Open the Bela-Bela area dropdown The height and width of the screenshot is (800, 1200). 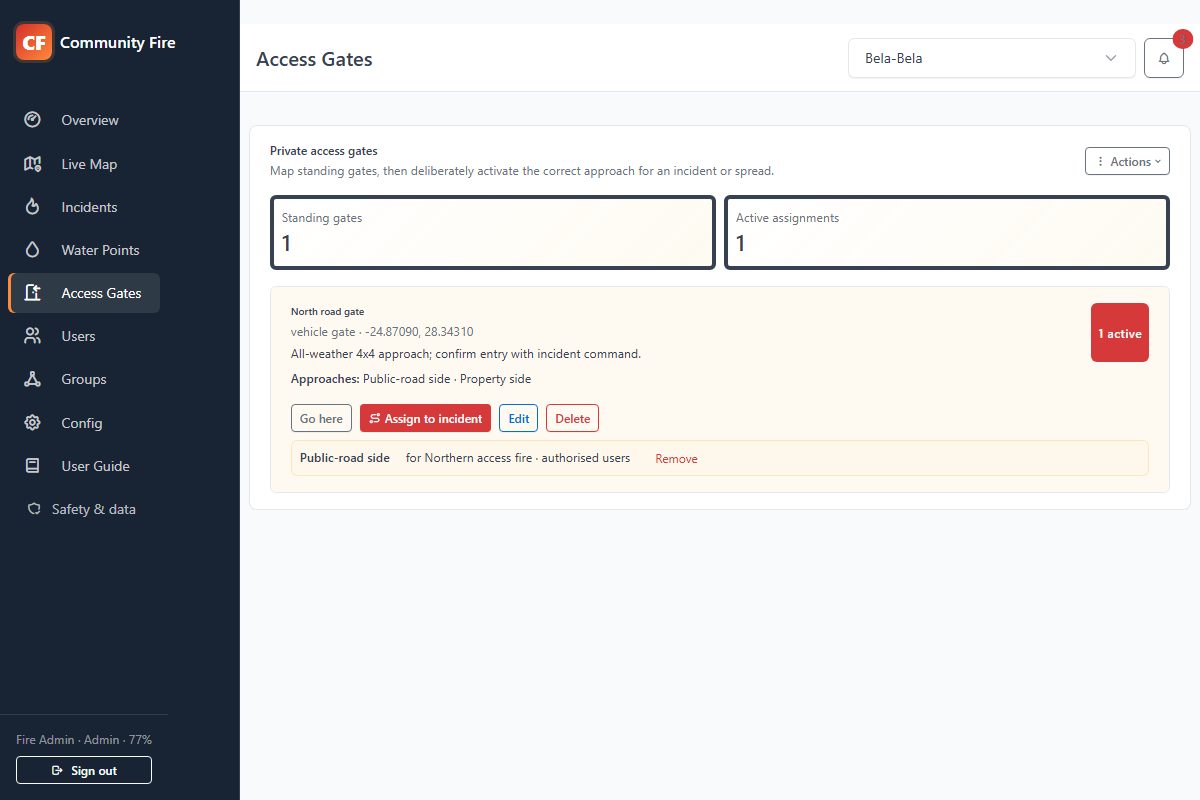(x=991, y=58)
